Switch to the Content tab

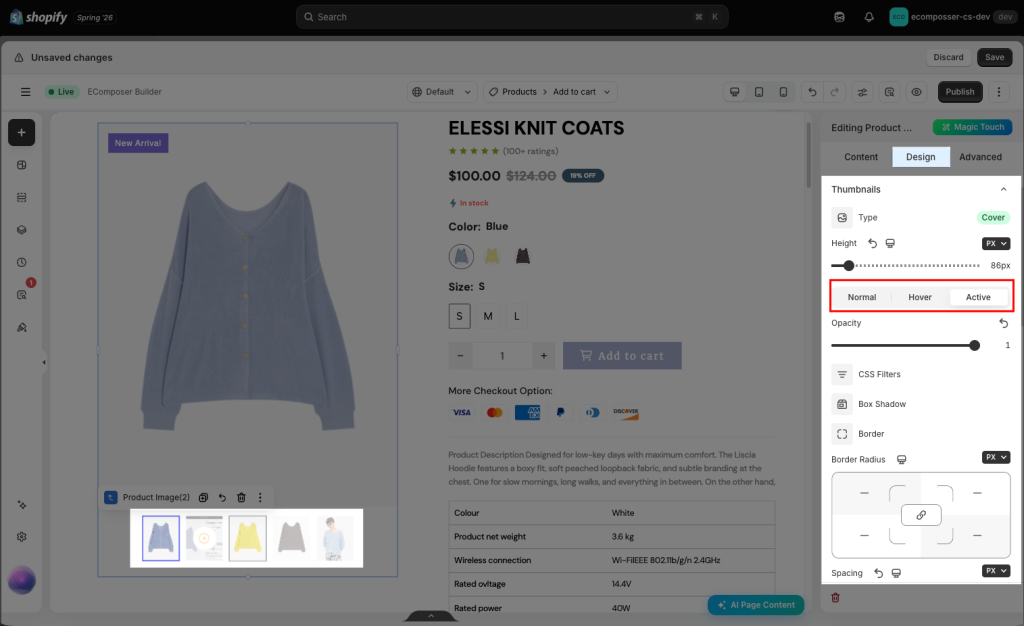[x=861, y=157]
